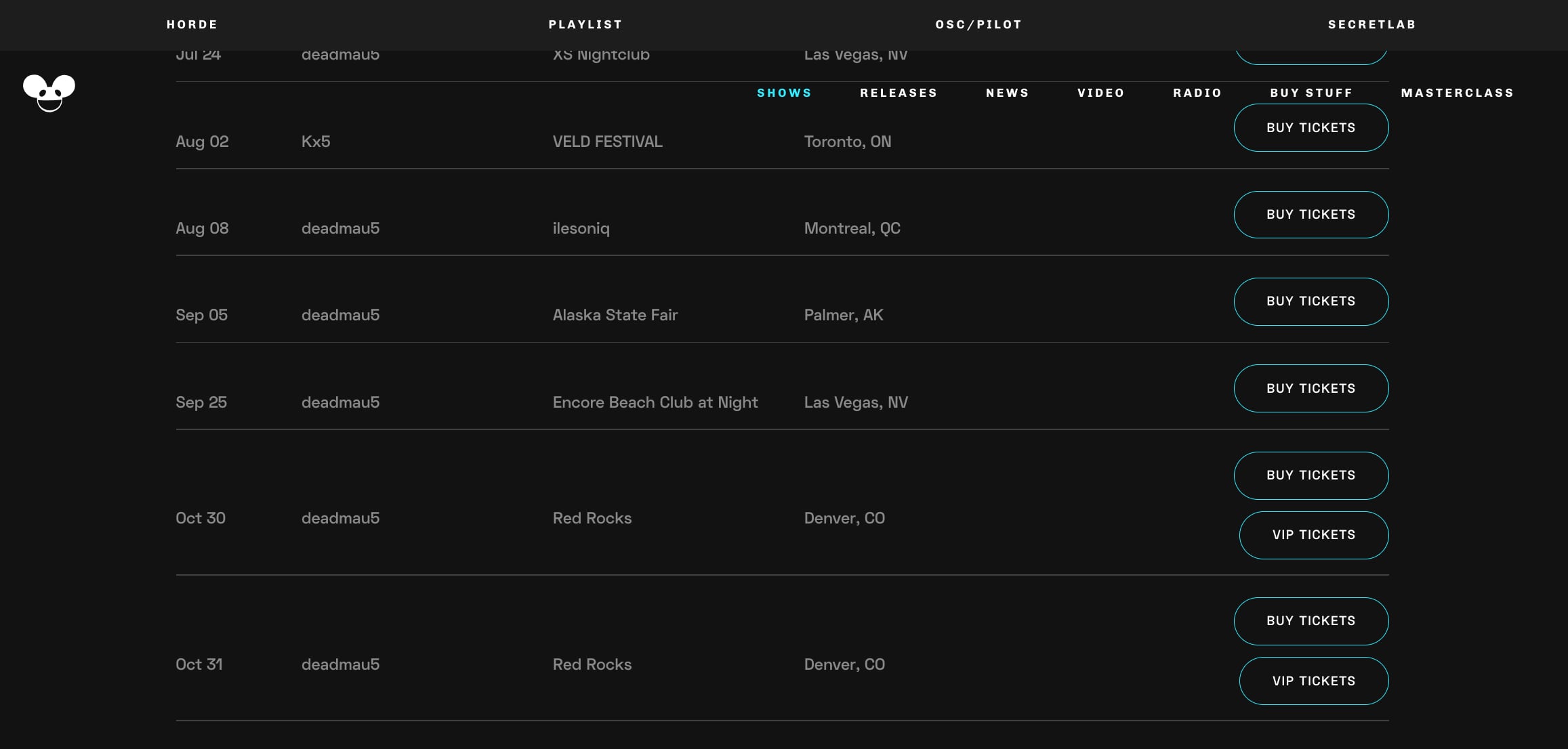Click 'Denver, CO' in the Oct 31 row
1568x749 pixels.
pos(844,664)
